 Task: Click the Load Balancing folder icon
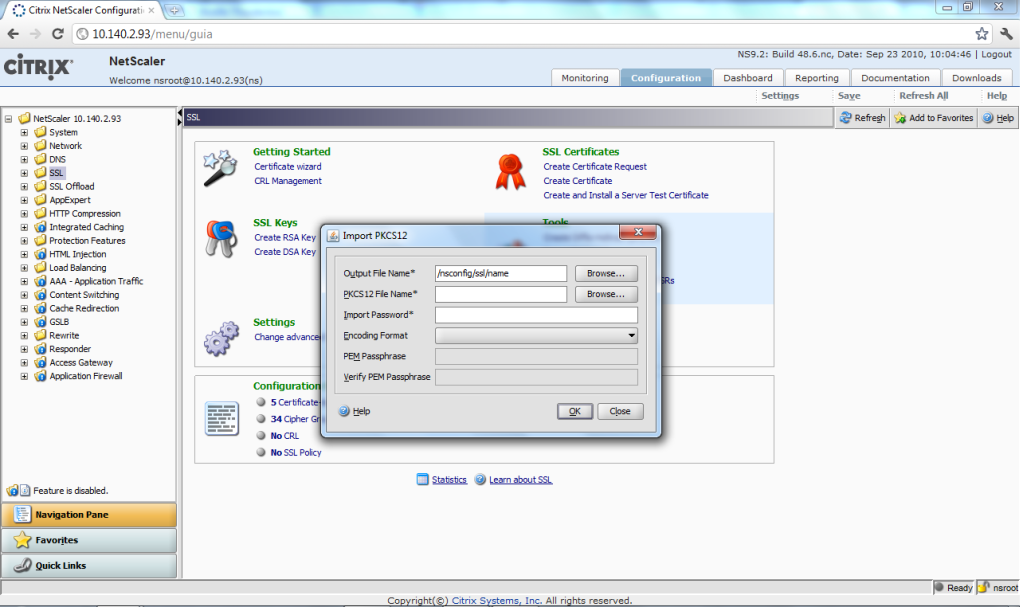coord(40,268)
